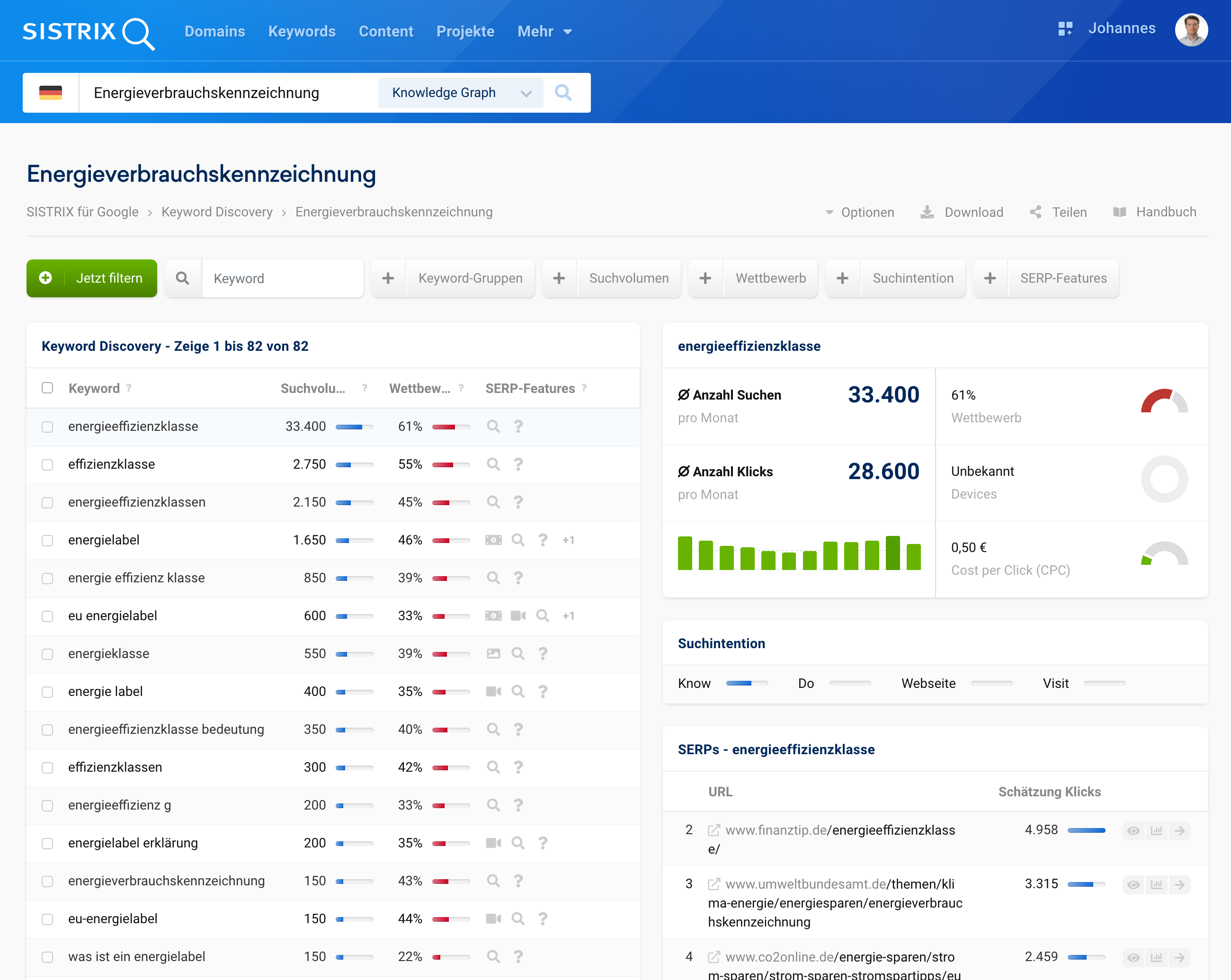Open the Handbuch book icon
This screenshot has width=1231, height=980.
tap(1119, 212)
